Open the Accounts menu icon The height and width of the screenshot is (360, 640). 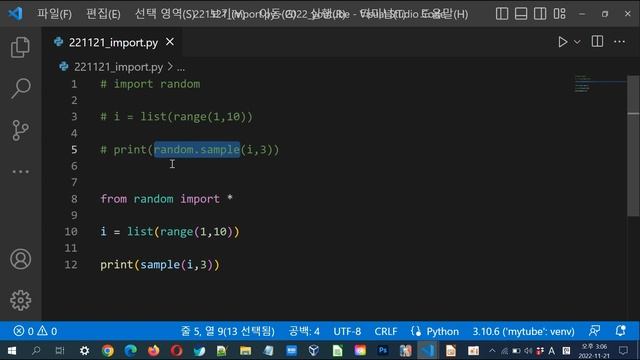click(x=20, y=259)
